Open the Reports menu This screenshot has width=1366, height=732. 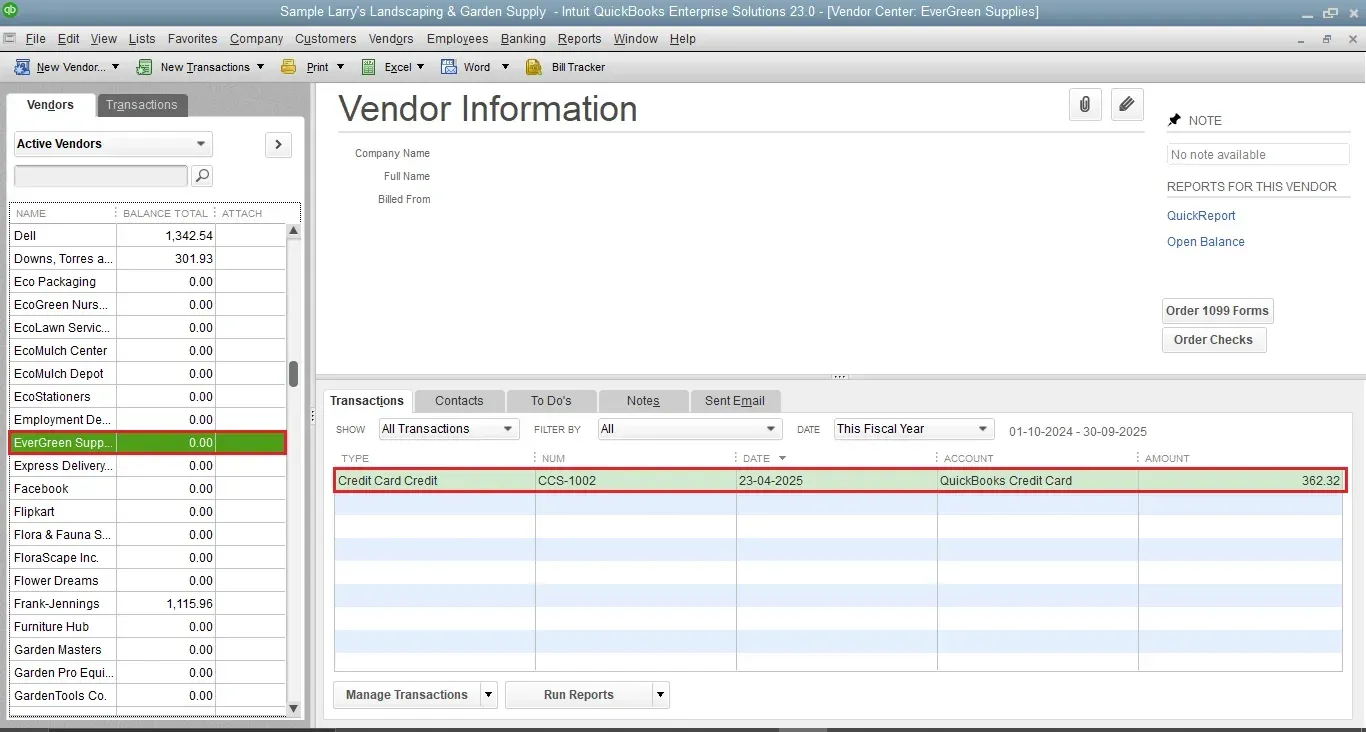pos(580,39)
